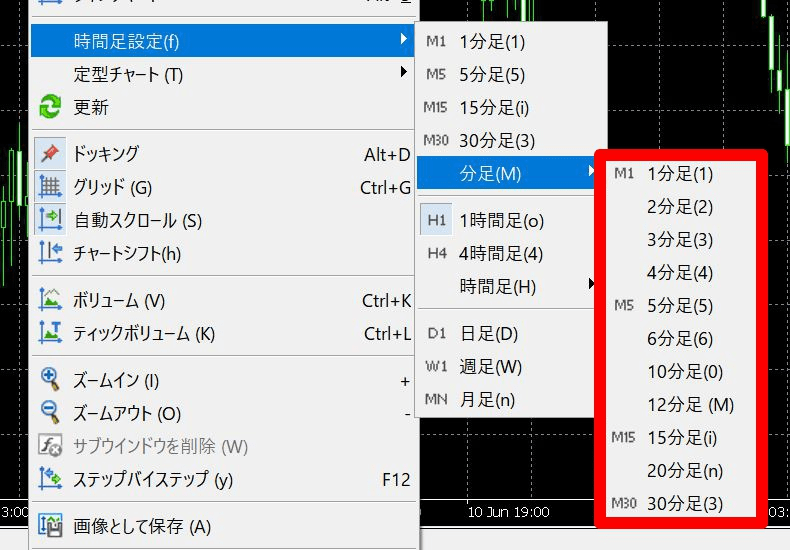Click the ズームイン magnifier icon
This screenshot has width=790, height=550.
tap(50, 380)
